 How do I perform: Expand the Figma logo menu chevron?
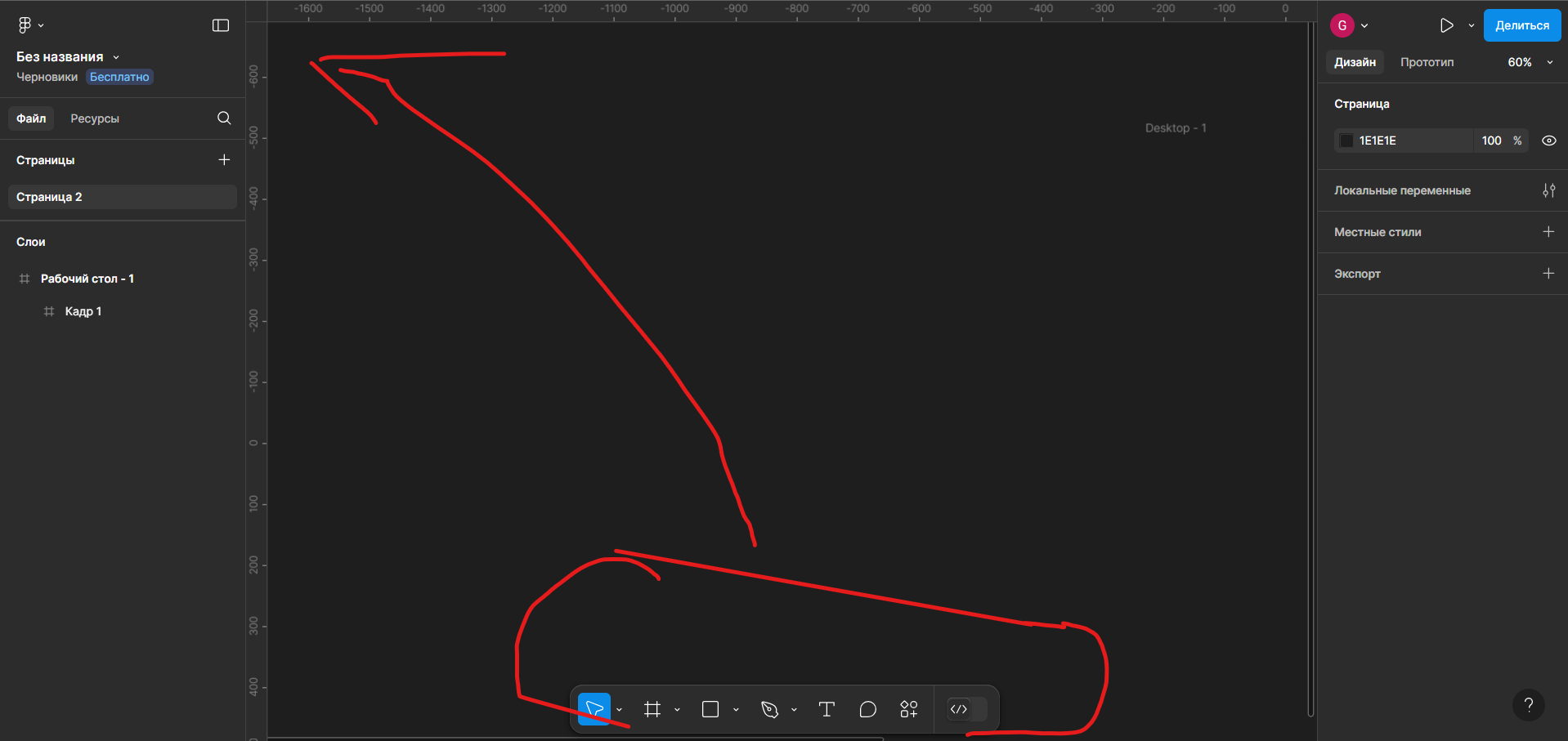tap(41, 26)
